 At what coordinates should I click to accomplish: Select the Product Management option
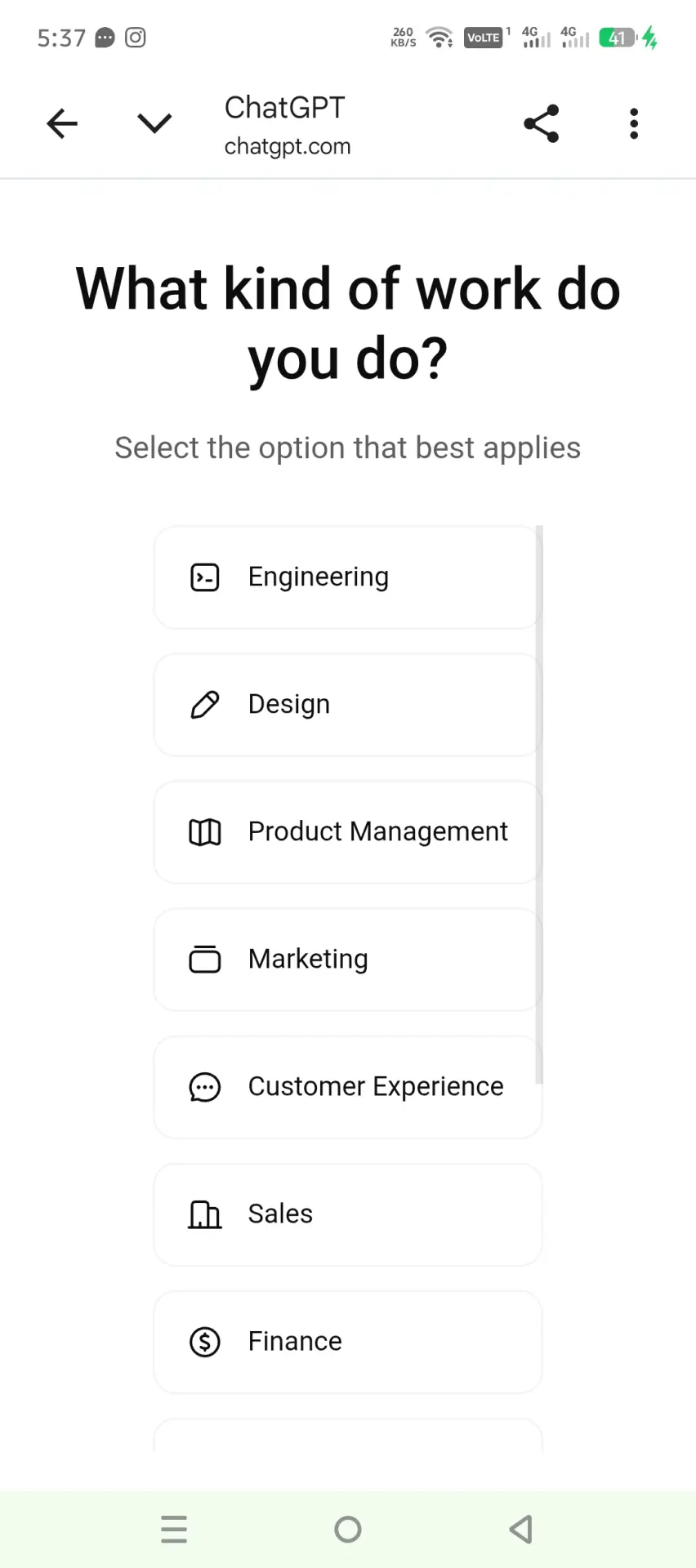pyautogui.click(x=348, y=832)
